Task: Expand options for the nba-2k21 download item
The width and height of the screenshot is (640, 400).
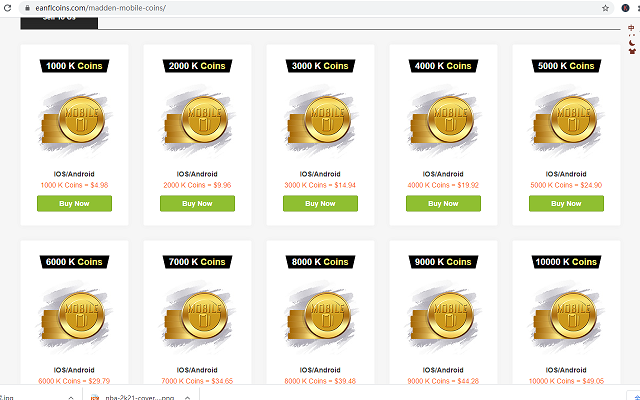Action: tap(187, 397)
